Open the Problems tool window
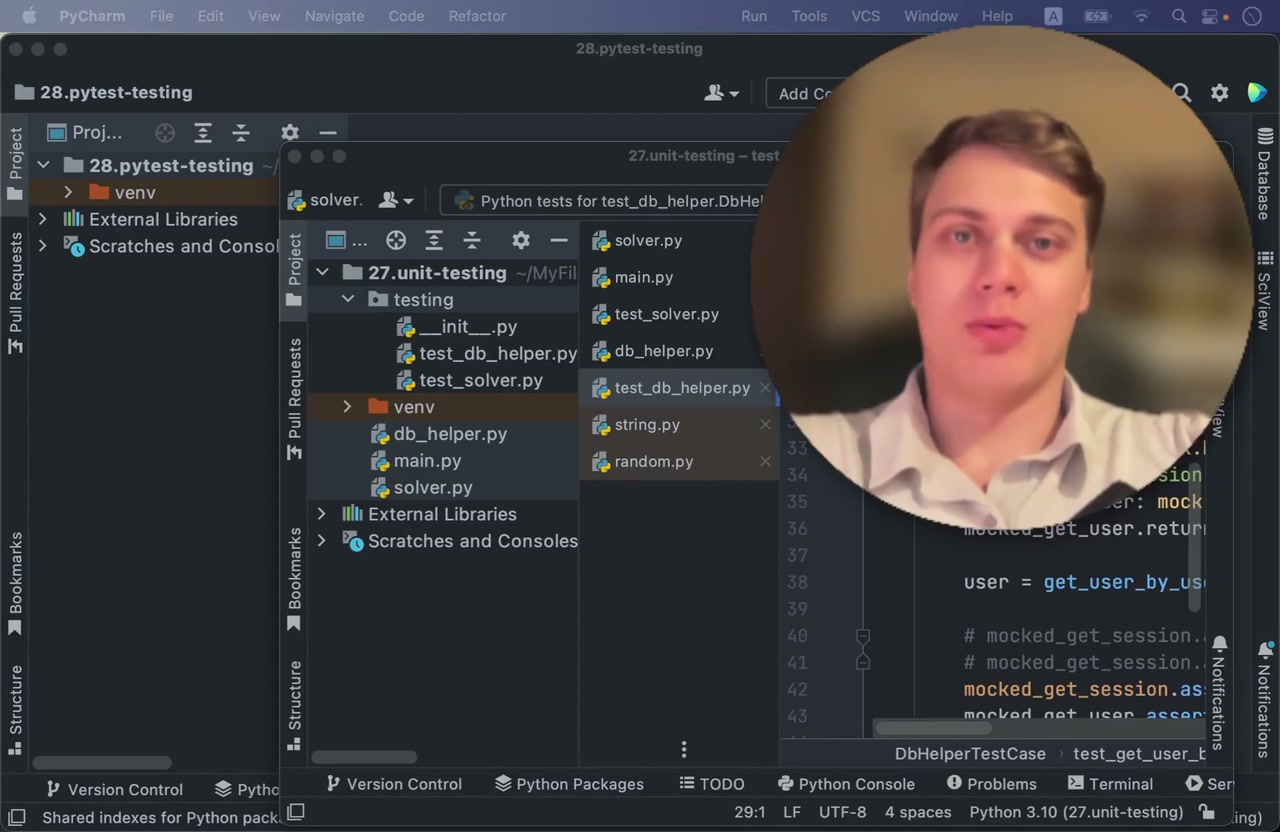 click(x=1000, y=783)
